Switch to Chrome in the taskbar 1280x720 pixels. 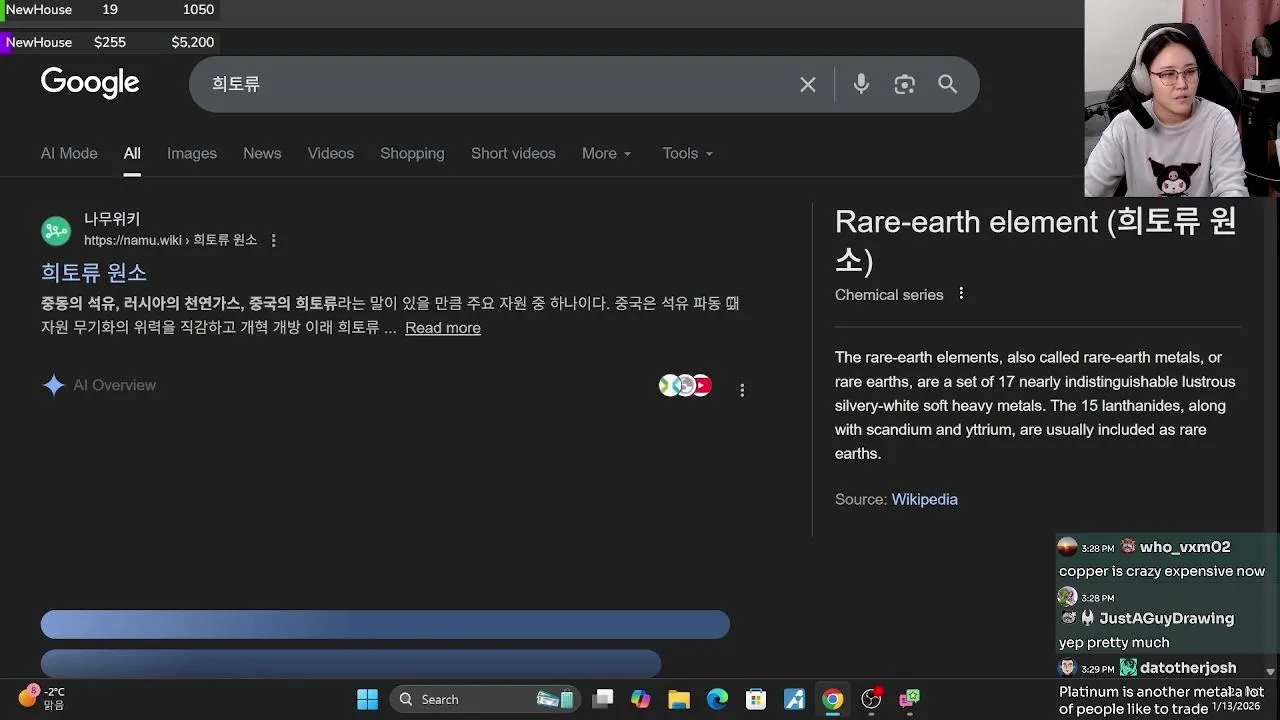click(833, 699)
